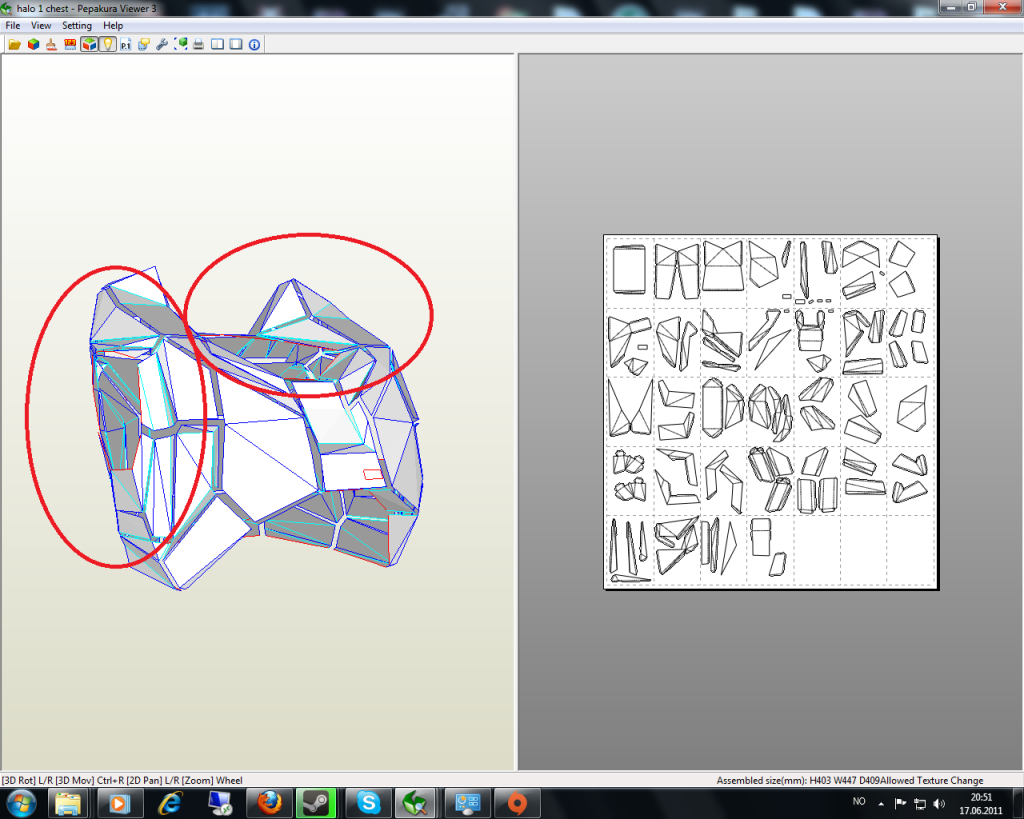Toggle the light bulb lighting button

pos(107,44)
